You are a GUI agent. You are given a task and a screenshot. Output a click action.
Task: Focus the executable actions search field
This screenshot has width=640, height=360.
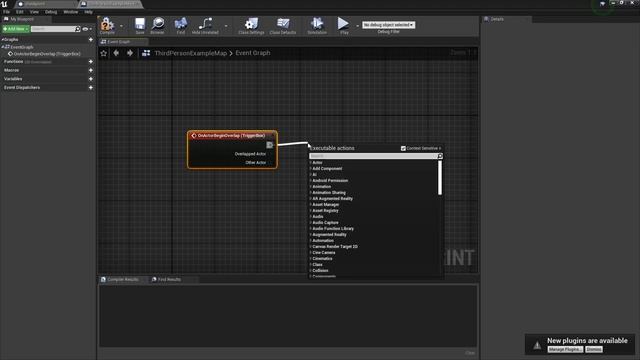coord(373,156)
